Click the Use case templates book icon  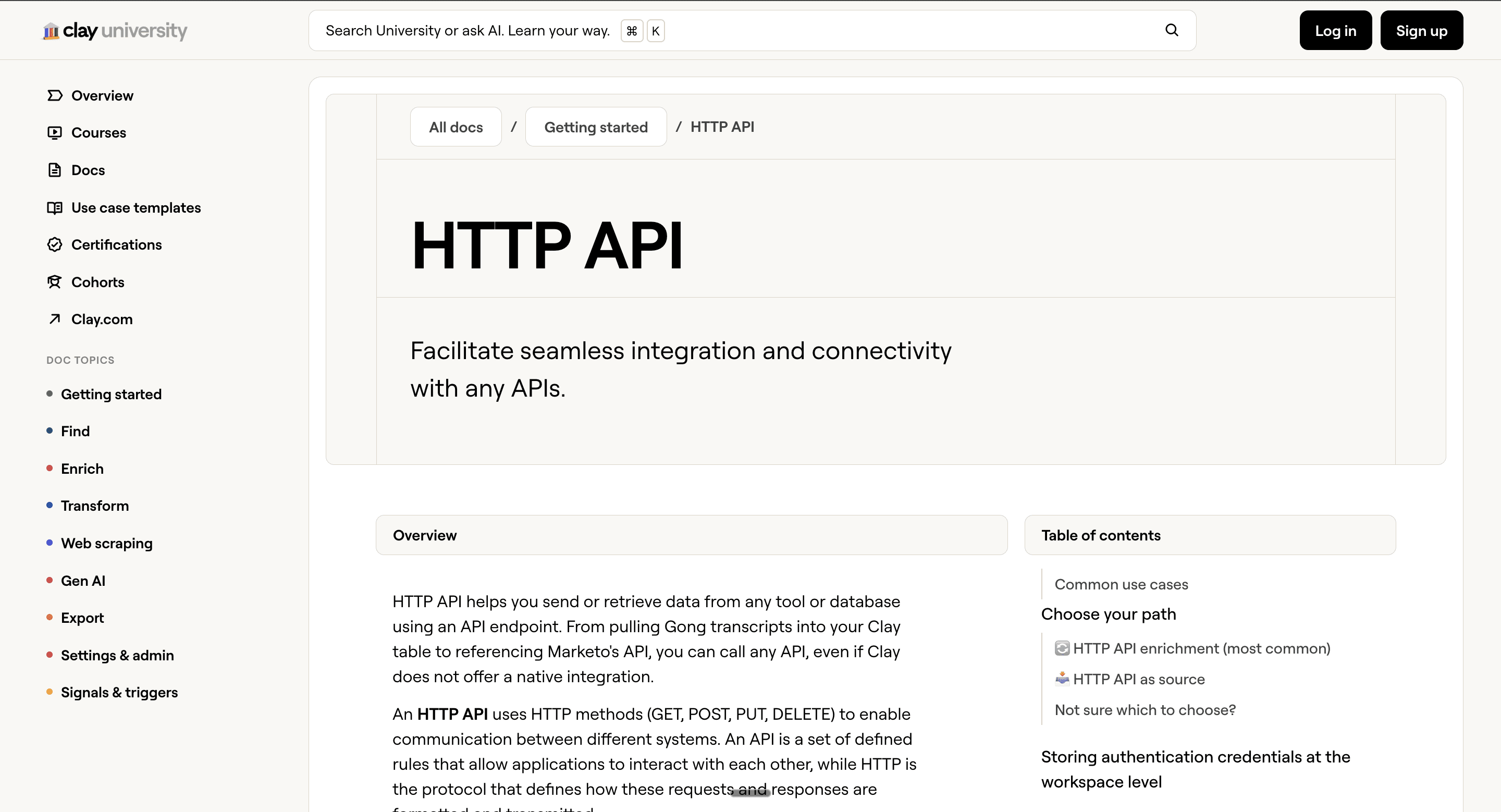coord(55,208)
